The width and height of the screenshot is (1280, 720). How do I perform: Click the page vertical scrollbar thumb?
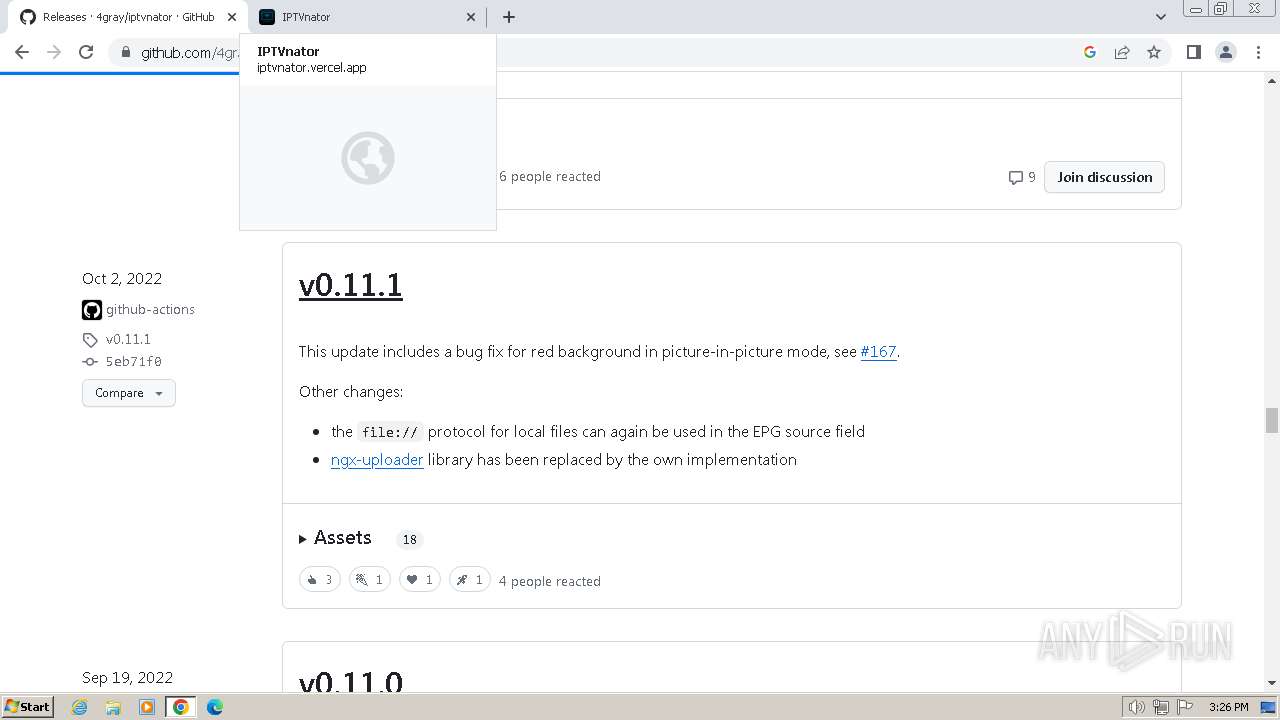(1271, 420)
